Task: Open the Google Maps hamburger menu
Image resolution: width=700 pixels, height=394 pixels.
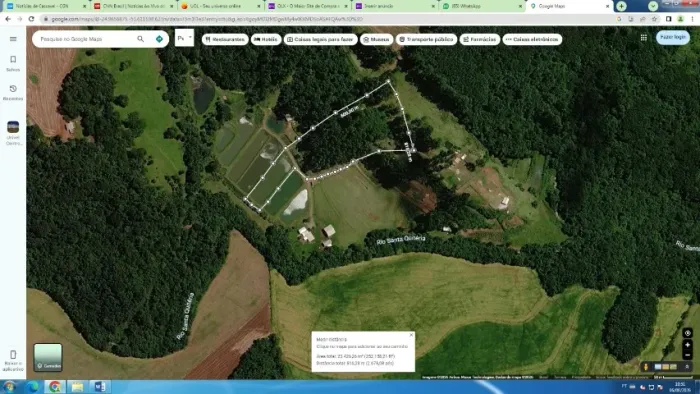Action: [13, 39]
